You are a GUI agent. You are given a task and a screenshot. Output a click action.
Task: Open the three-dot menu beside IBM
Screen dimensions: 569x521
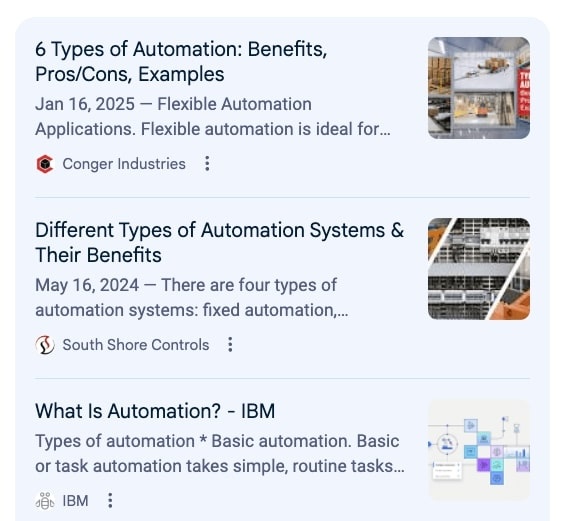coord(110,501)
